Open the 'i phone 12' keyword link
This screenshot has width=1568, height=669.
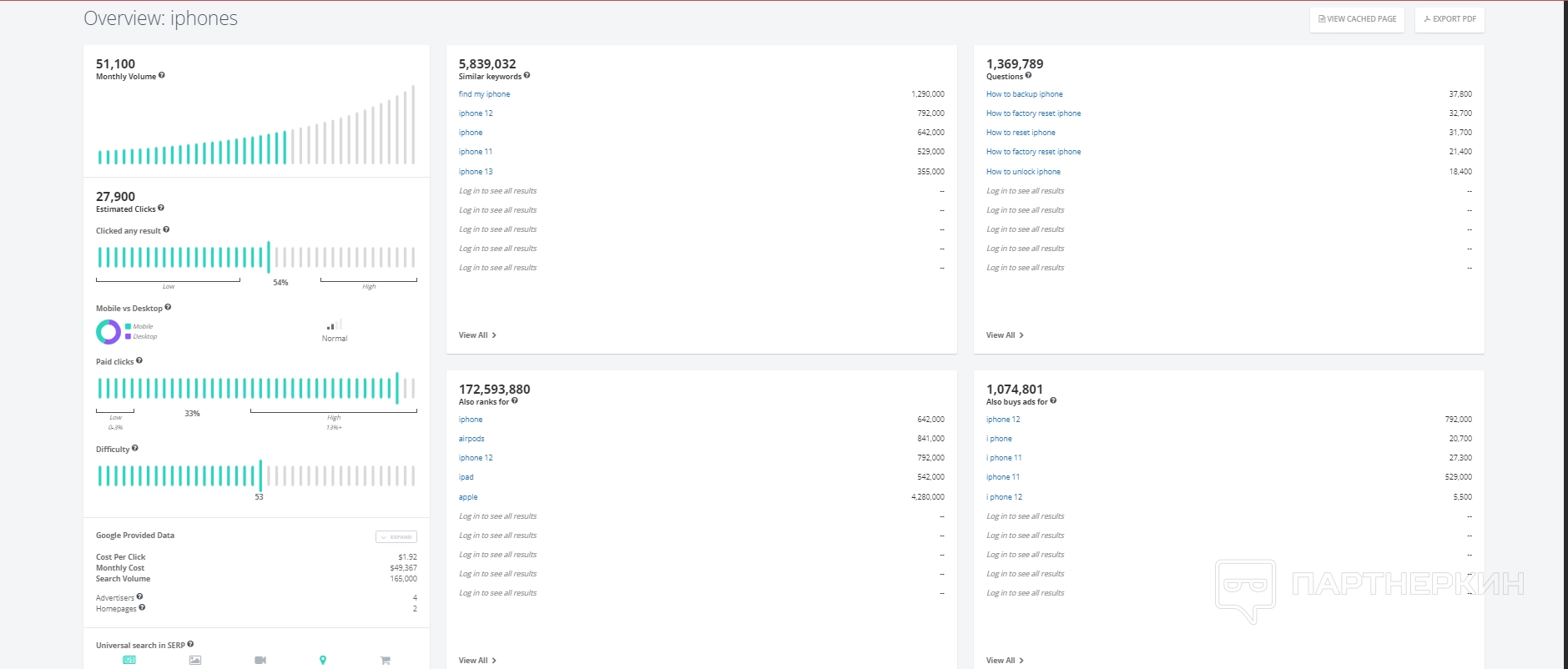[1004, 497]
